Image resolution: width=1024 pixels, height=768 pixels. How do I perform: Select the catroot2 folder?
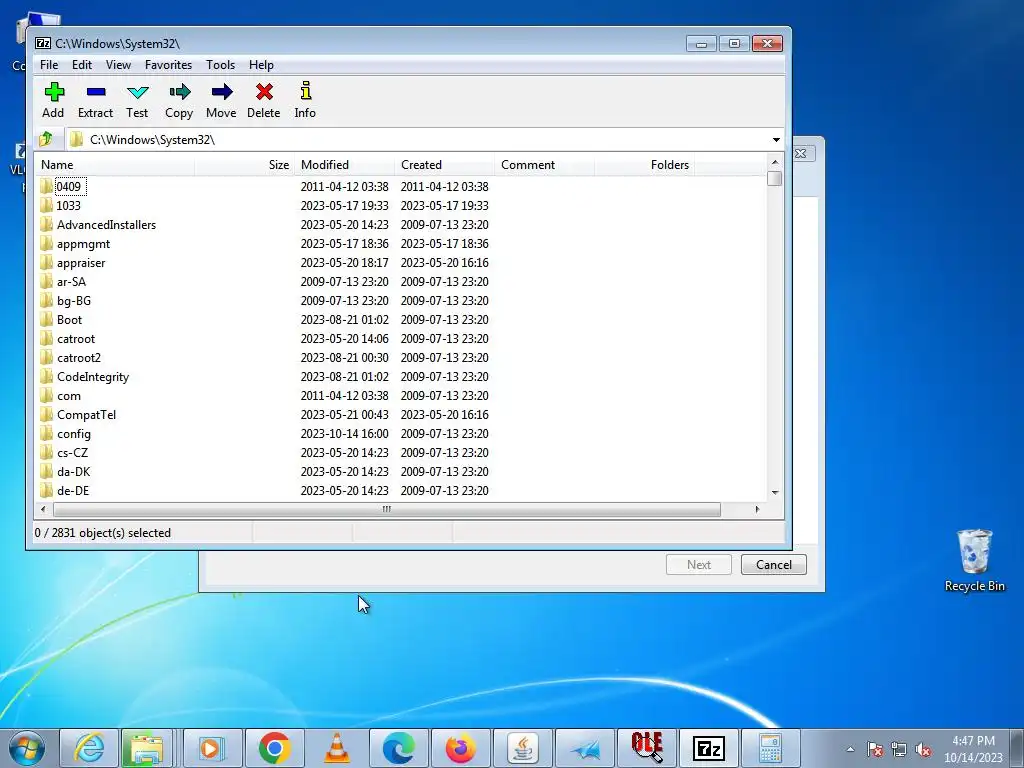point(78,357)
